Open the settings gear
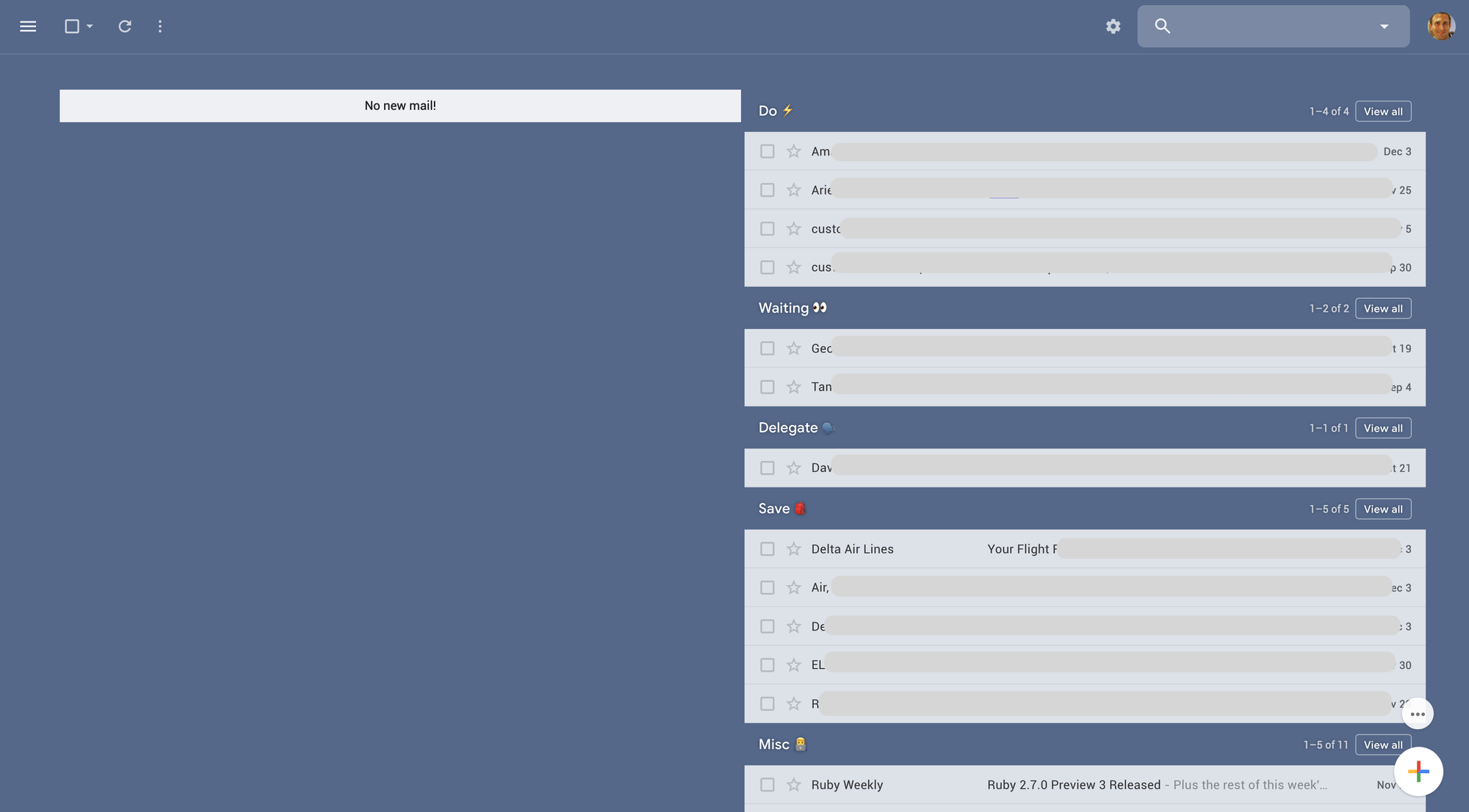 1113,26
